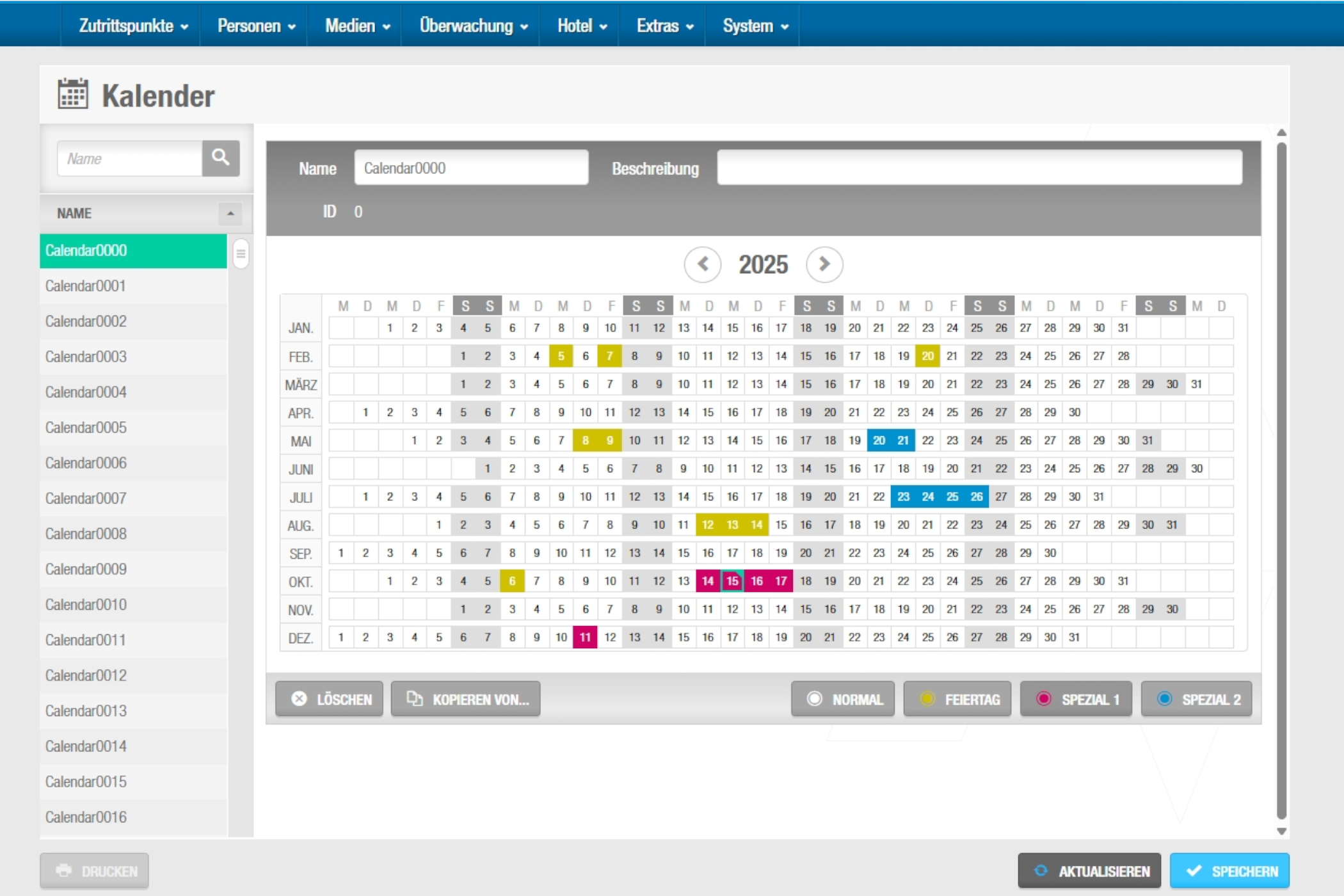1344x896 pixels.
Task: Click the Drucken print button
Action: coord(95,870)
